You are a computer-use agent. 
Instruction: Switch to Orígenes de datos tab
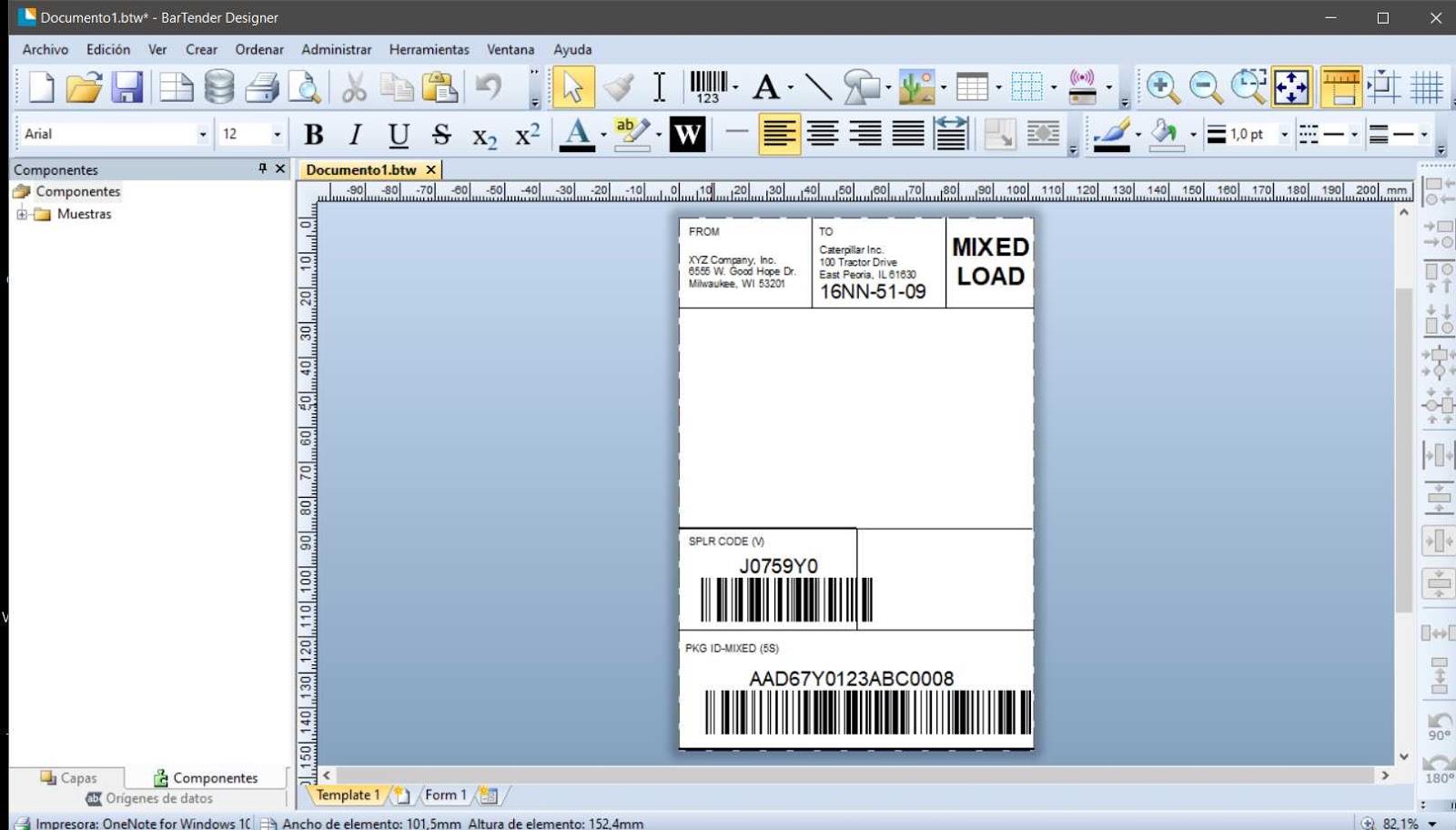click(x=150, y=798)
